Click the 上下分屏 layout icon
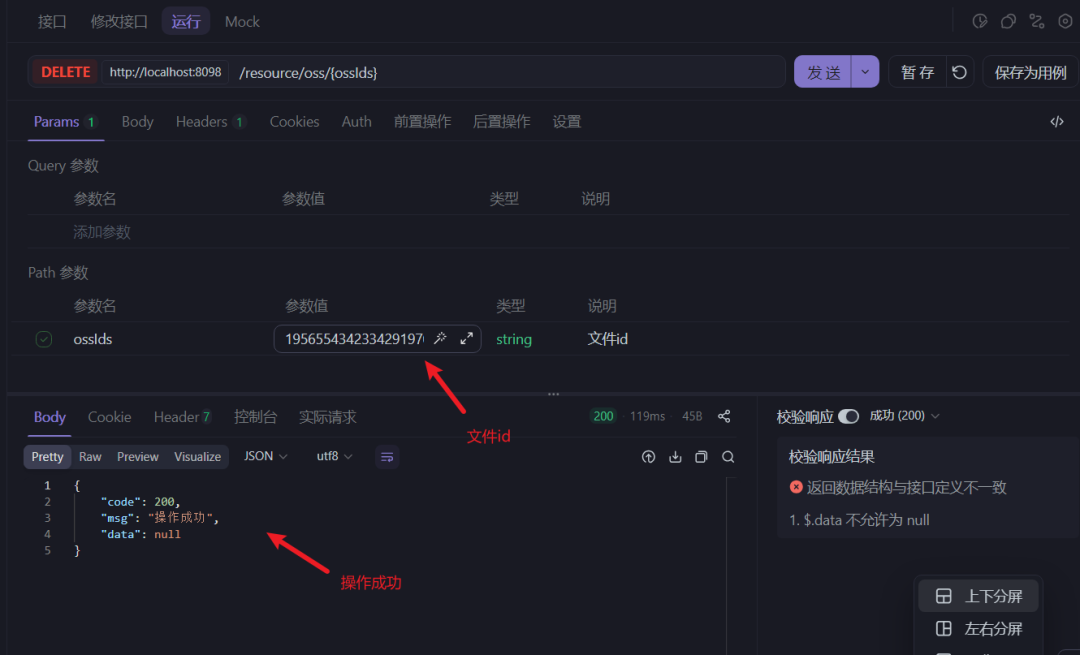The image size is (1080, 655). coord(944,596)
